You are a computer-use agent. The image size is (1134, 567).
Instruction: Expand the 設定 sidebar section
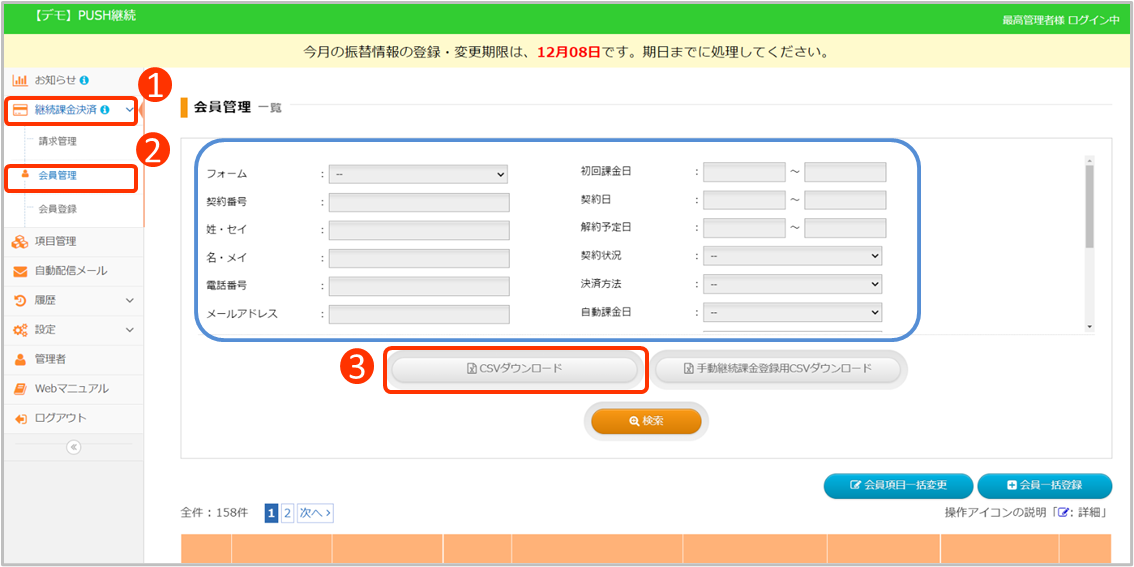[x=129, y=330]
